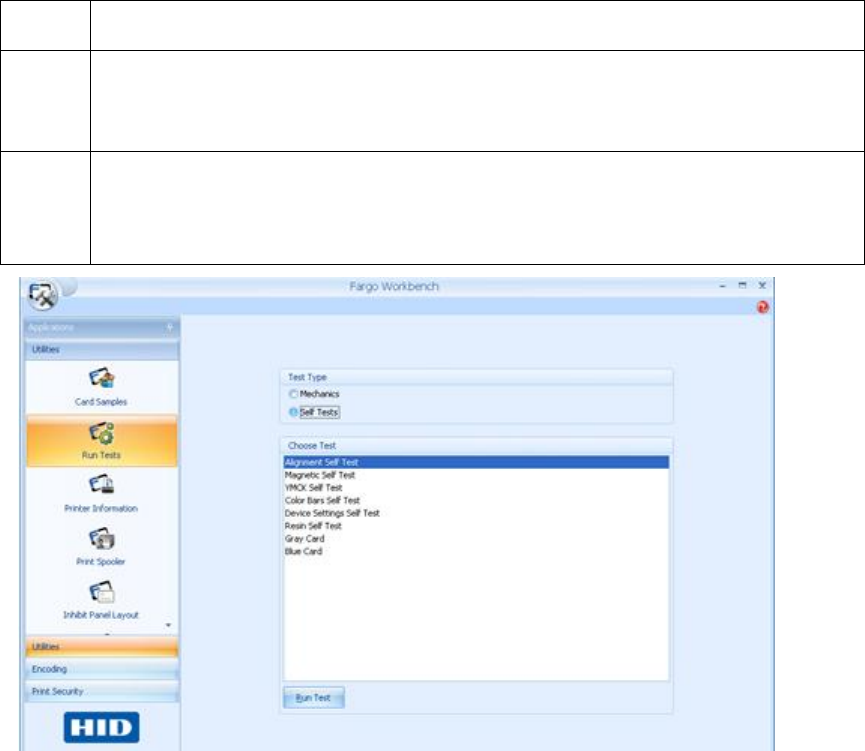Click the Fargo Workbench application logo button
Viewport: 865px width, 751px height.
[x=42, y=296]
